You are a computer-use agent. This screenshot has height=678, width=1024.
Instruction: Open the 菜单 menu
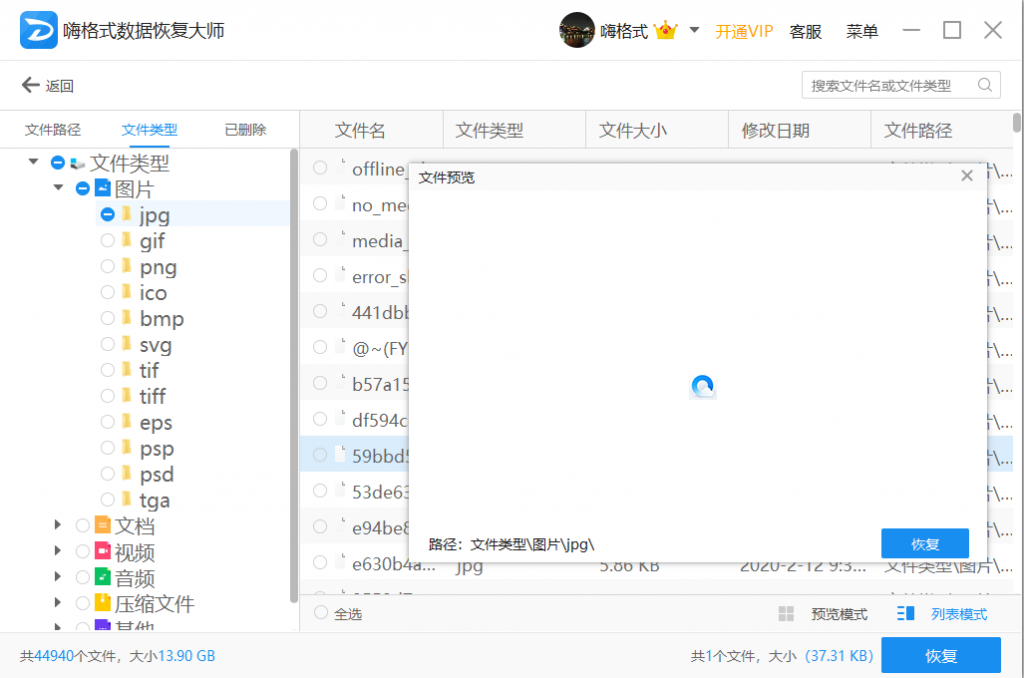coord(862,31)
